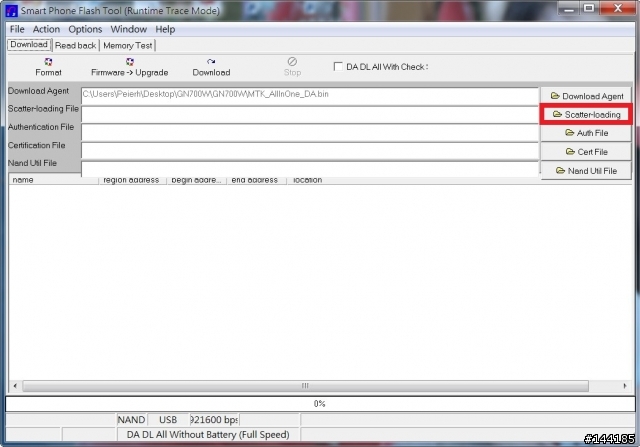Click the Nand Util File button
The height and width of the screenshot is (447, 640).
point(586,171)
